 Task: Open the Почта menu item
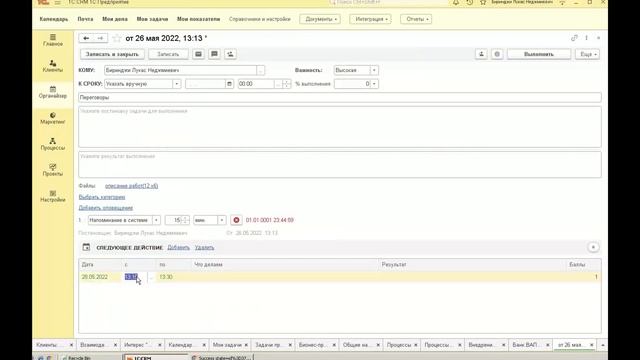[x=85, y=19]
